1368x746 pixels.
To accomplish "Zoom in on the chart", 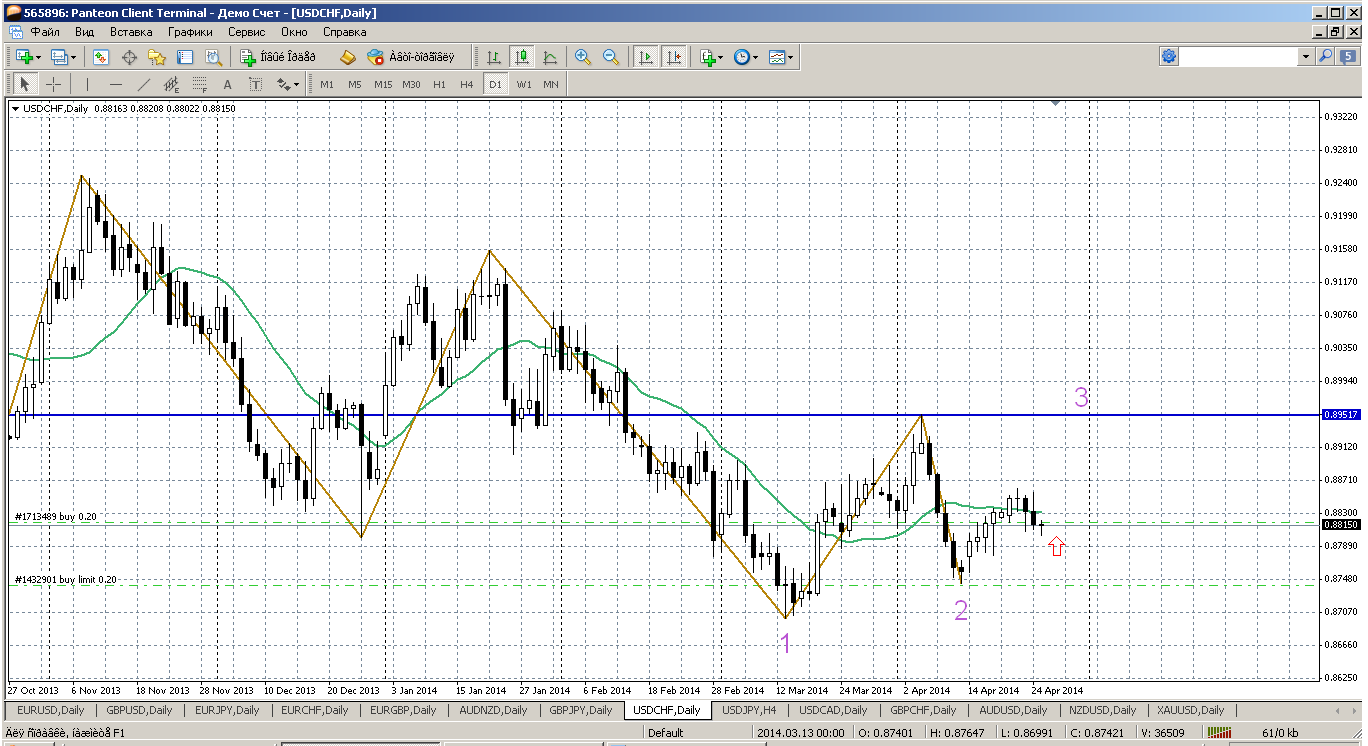I will click(583, 57).
